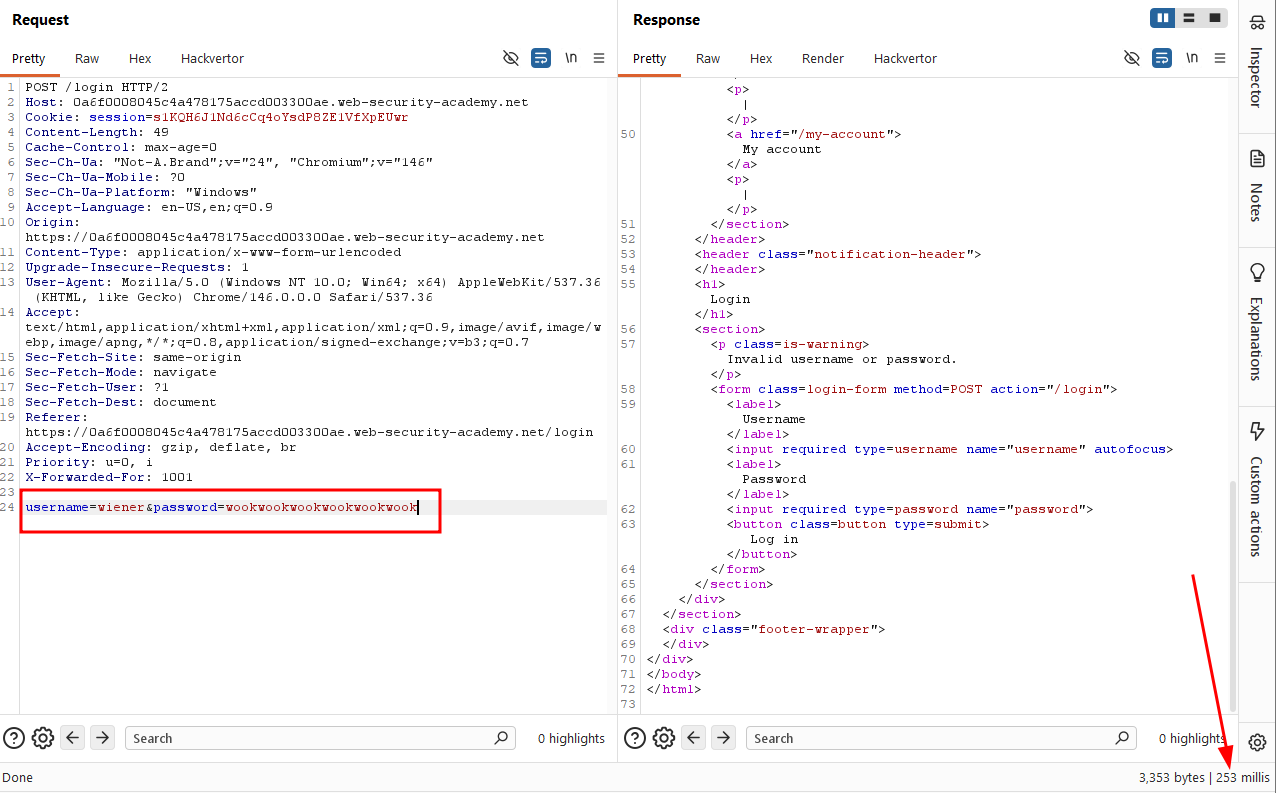
Task: Go to next match in Response search
Action: (723, 738)
